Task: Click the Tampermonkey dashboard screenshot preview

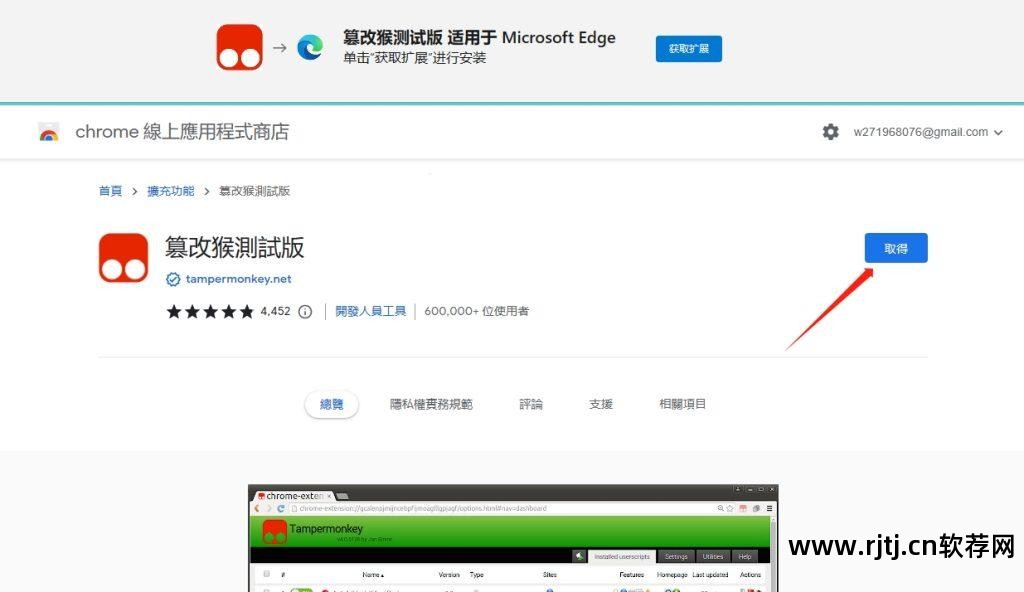Action: pos(513,538)
